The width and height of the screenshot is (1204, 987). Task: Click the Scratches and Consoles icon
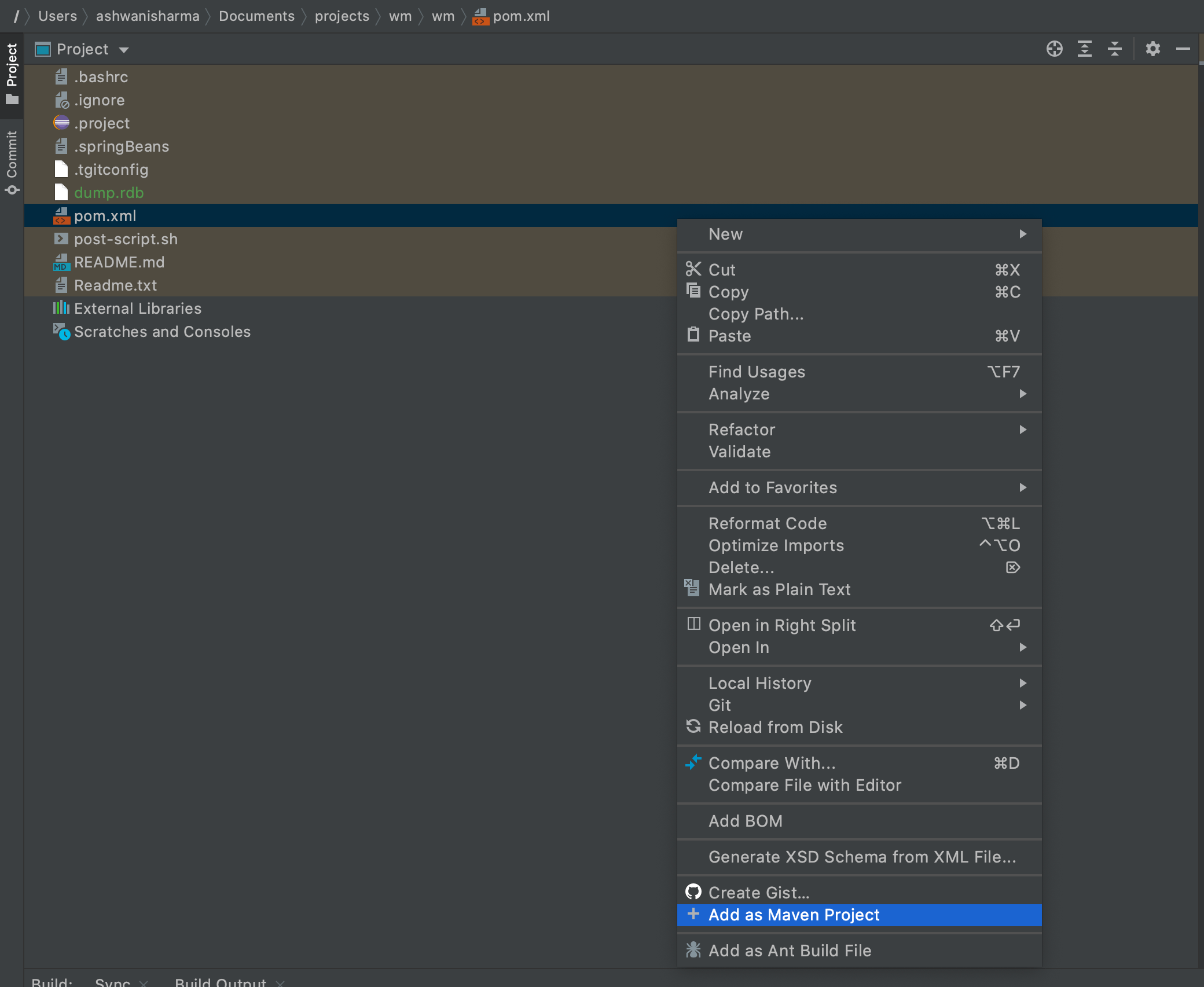[61, 331]
